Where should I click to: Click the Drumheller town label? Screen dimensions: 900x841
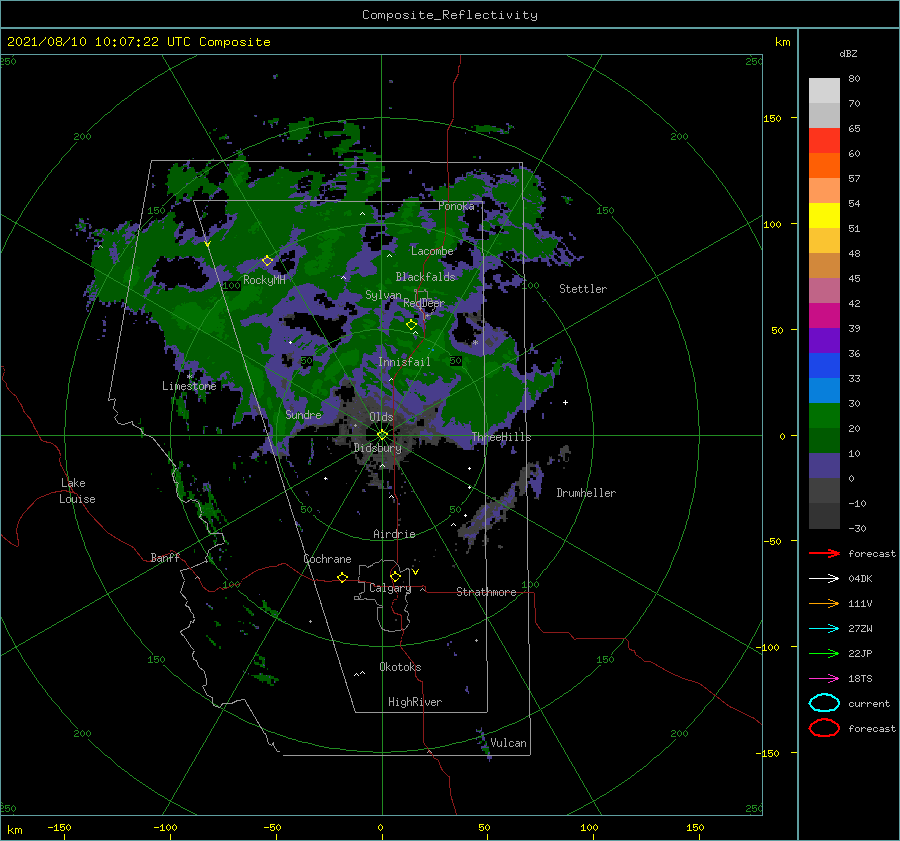(x=586, y=493)
